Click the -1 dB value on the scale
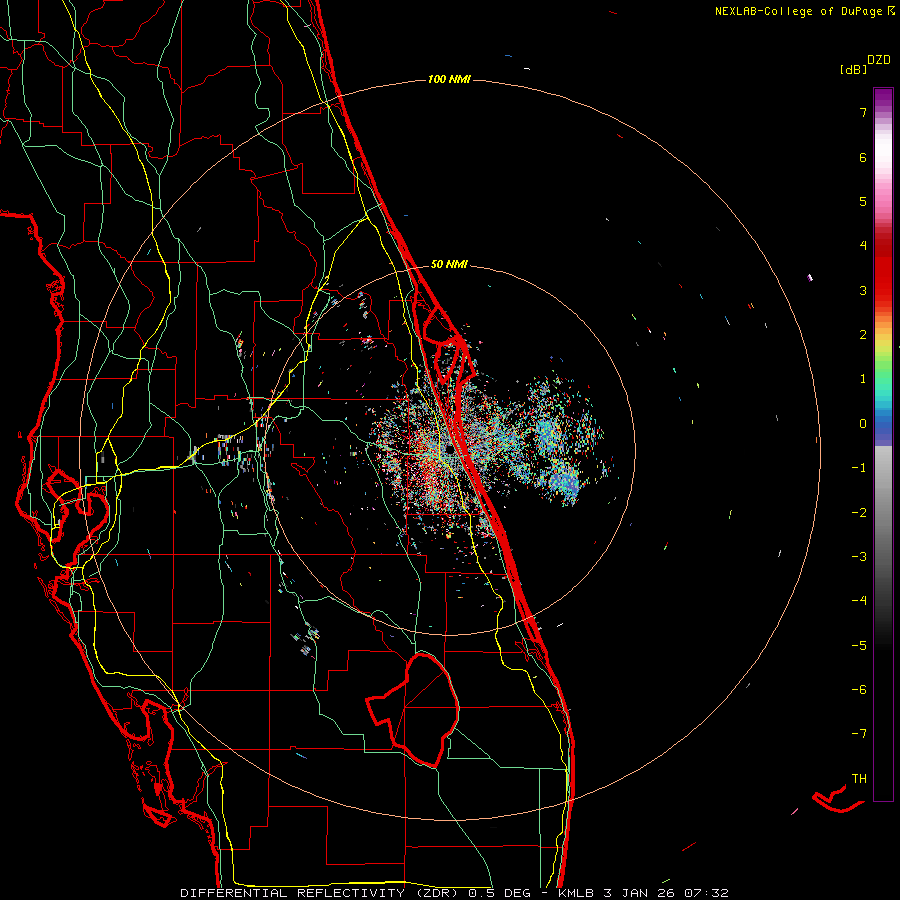The width and height of the screenshot is (900, 900). point(859,468)
